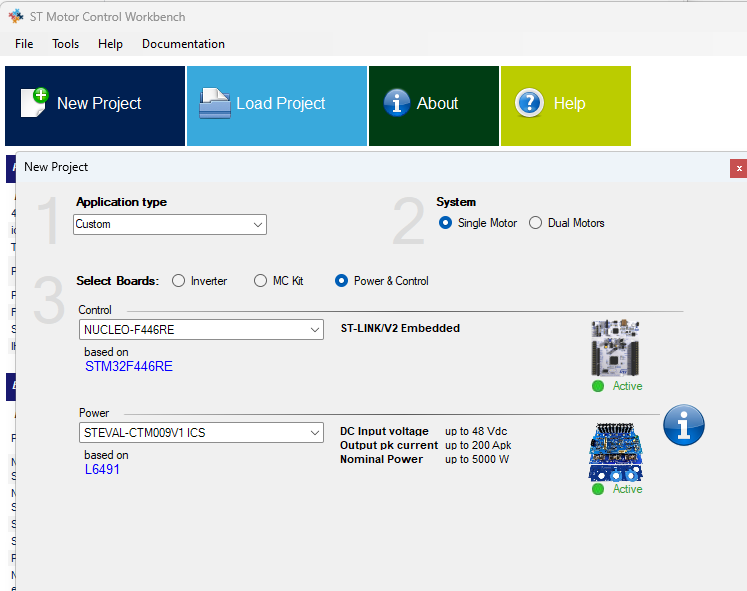Click the Help tile label
This screenshot has height=591, width=747.
click(x=569, y=103)
